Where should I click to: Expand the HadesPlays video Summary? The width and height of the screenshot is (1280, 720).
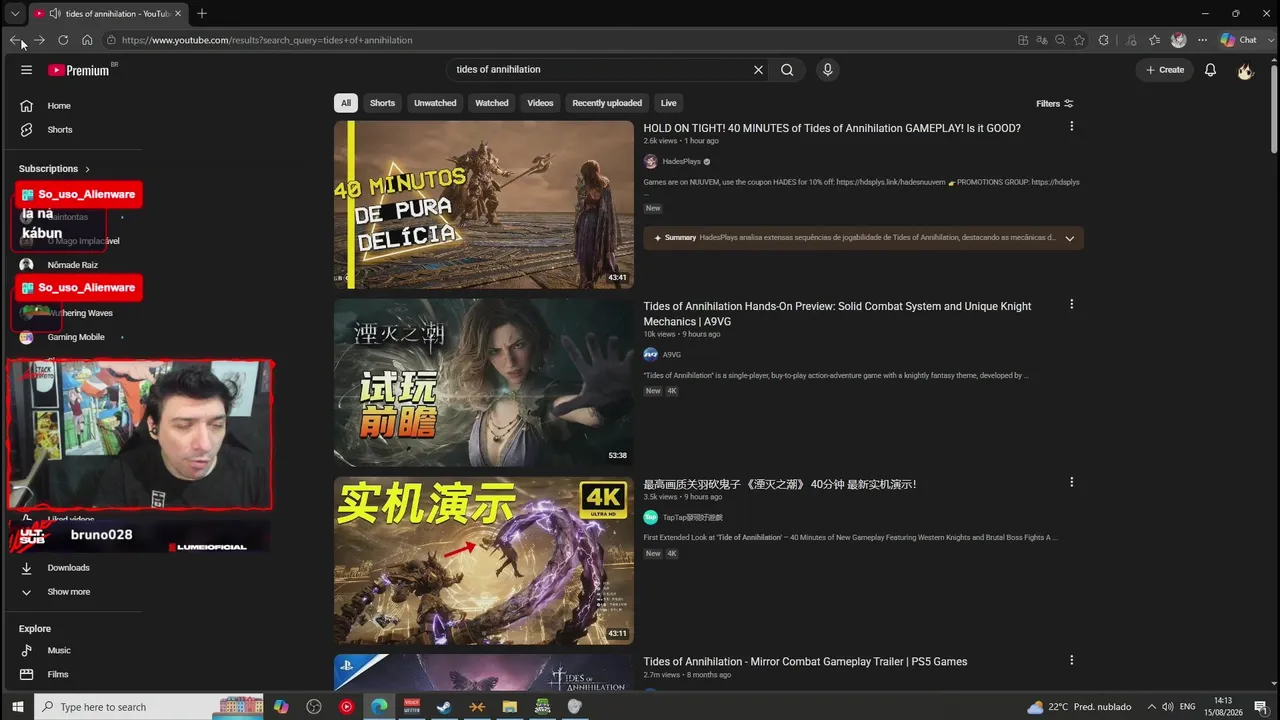coord(1069,238)
